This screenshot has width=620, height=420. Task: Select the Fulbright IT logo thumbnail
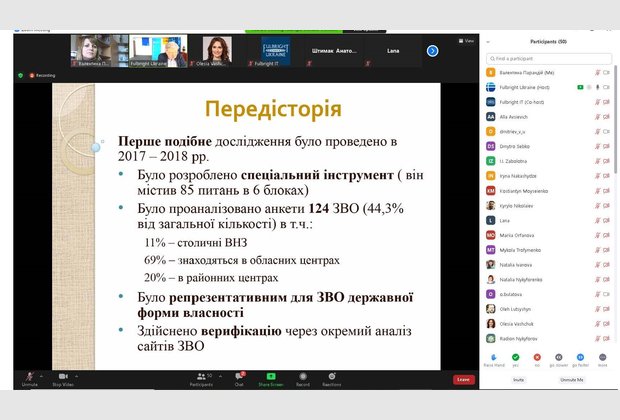pos(276,51)
